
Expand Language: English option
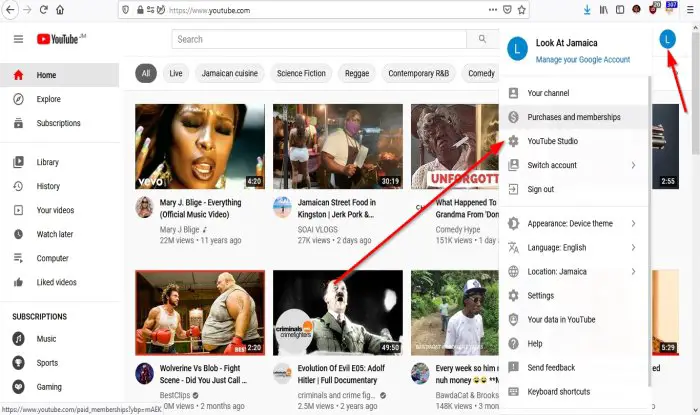pos(573,248)
